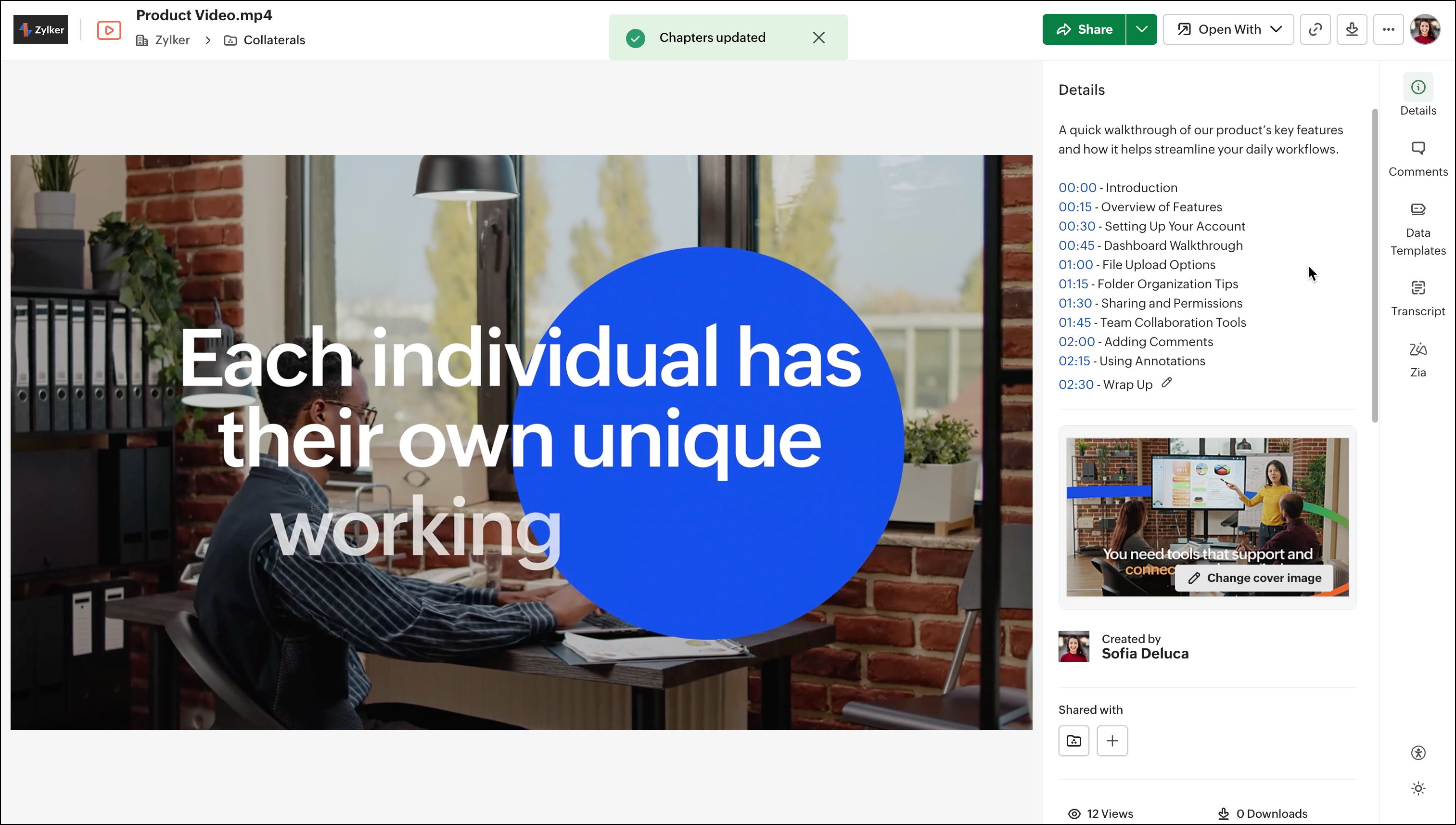The width and height of the screenshot is (1456, 825).
Task: Click the copy link icon
Action: click(1315, 29)
